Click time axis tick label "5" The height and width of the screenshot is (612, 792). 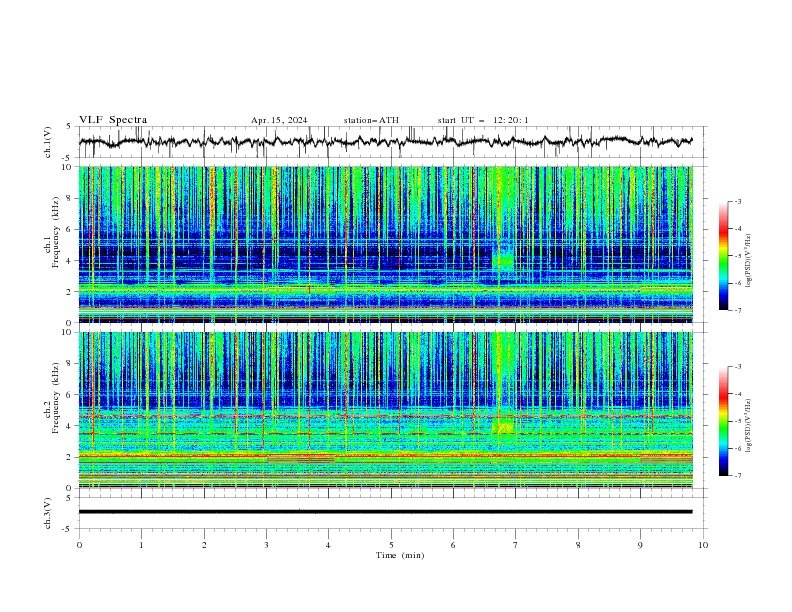click(391, 545)
